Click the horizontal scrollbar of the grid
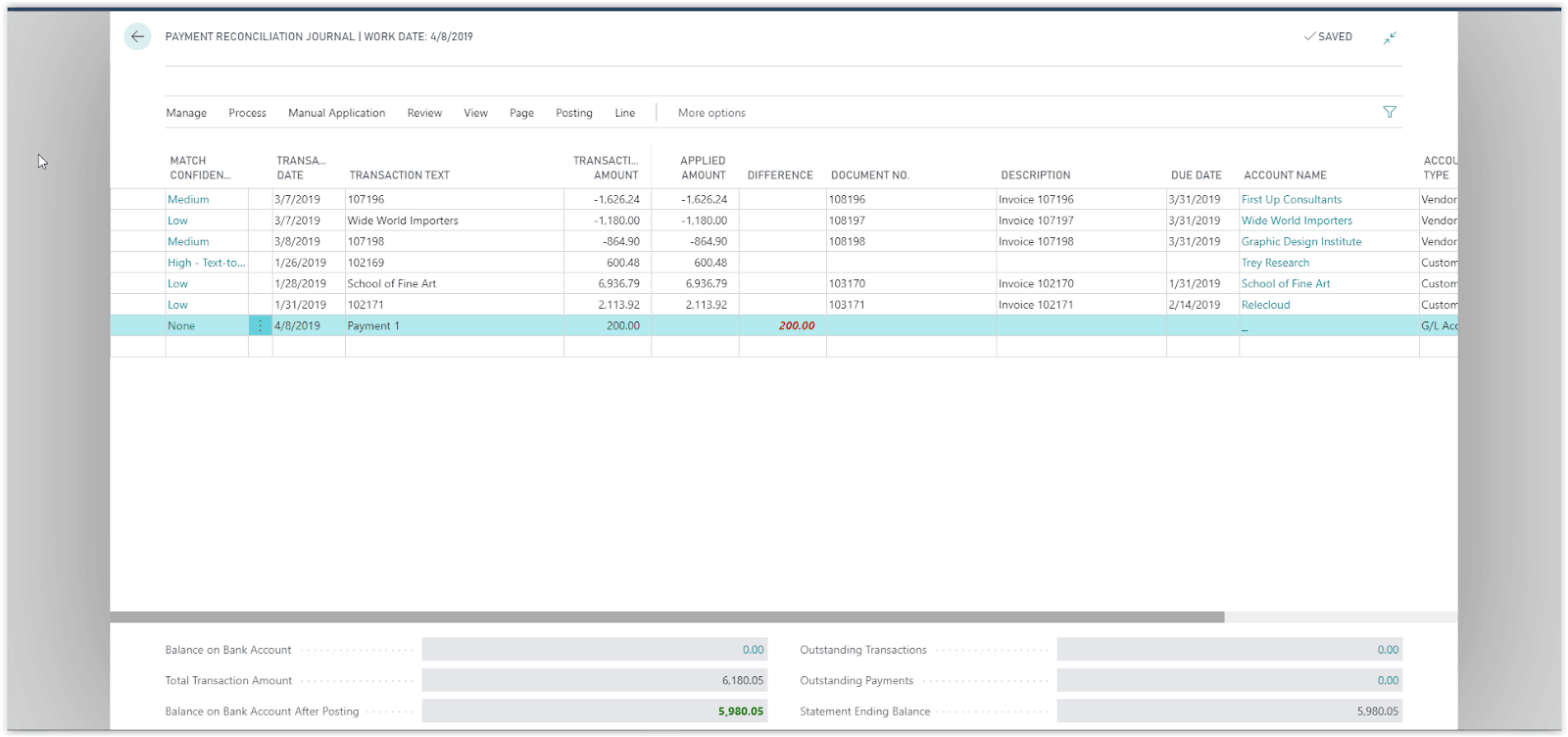 click(x=667, y=617)
